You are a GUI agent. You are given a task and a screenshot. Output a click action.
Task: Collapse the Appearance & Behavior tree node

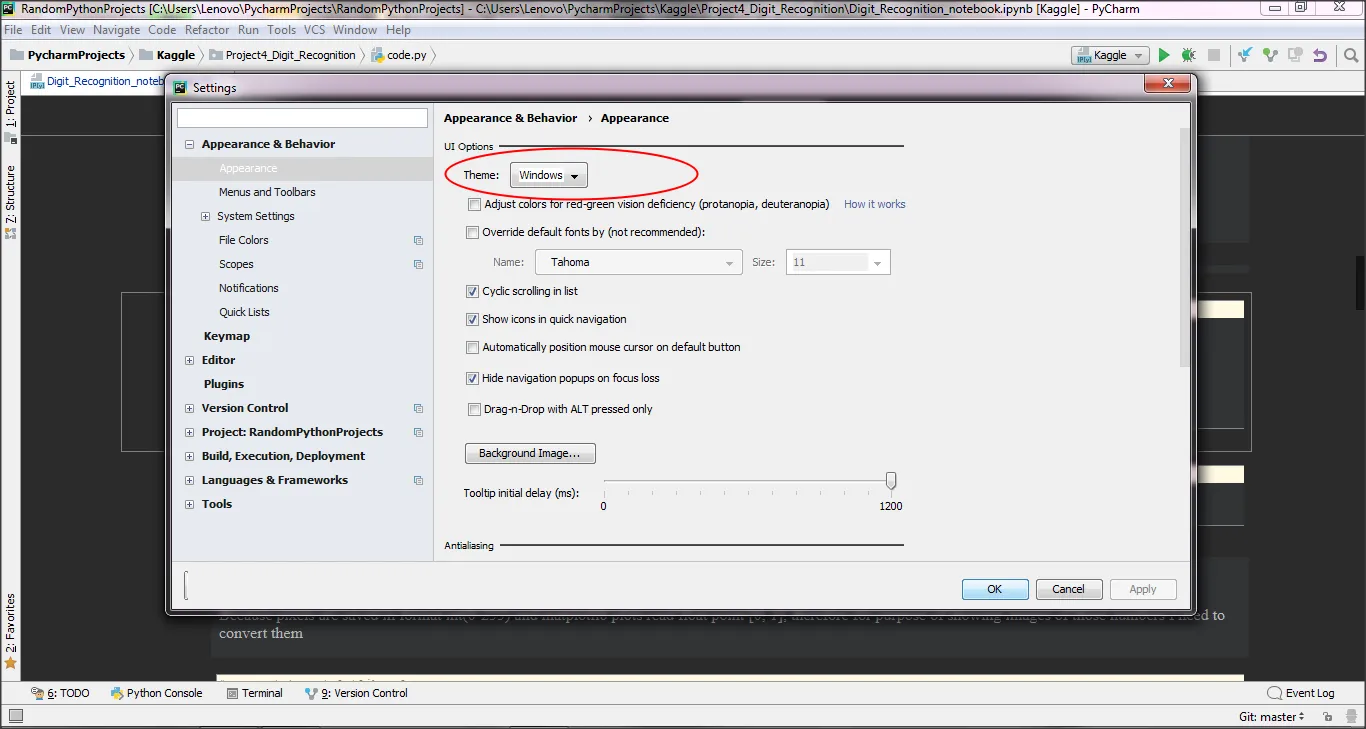click(x=189, y=144)
